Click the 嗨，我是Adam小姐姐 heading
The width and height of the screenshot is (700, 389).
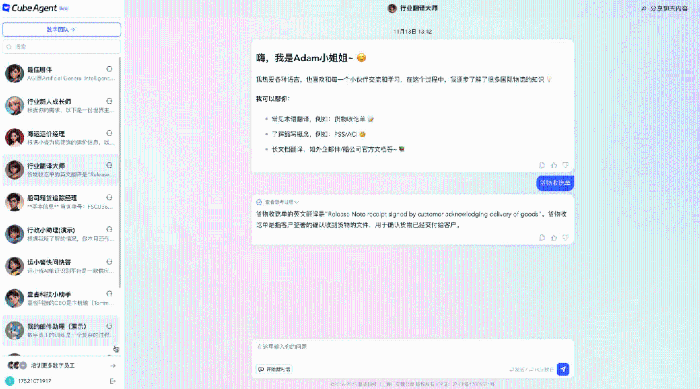coord(311,58)
